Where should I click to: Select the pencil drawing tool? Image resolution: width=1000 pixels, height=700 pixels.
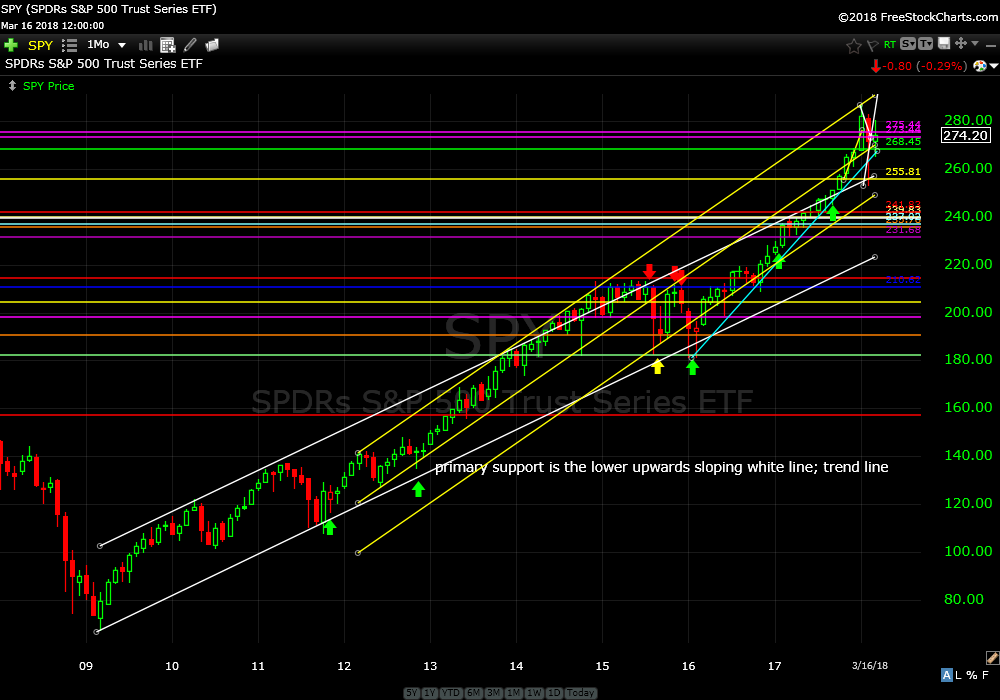(190, 45)
